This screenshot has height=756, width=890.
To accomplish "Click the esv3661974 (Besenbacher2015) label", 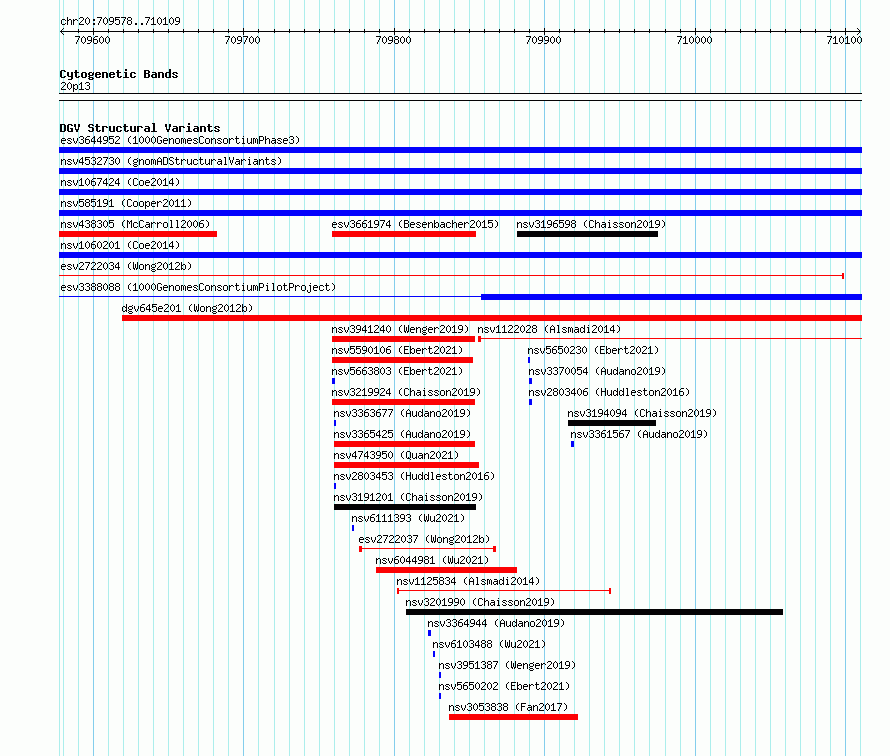I will point(415,224).
